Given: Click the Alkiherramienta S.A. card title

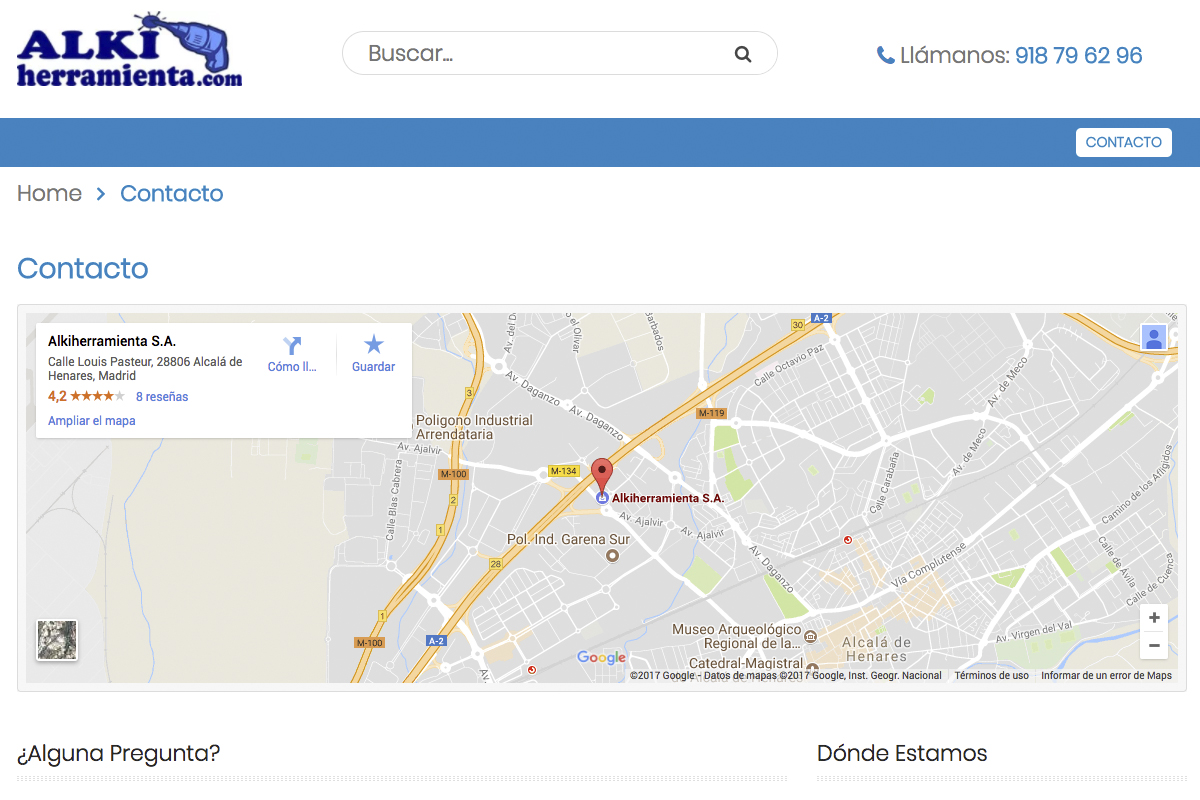Looking at the screenshot, I should 112,342.
